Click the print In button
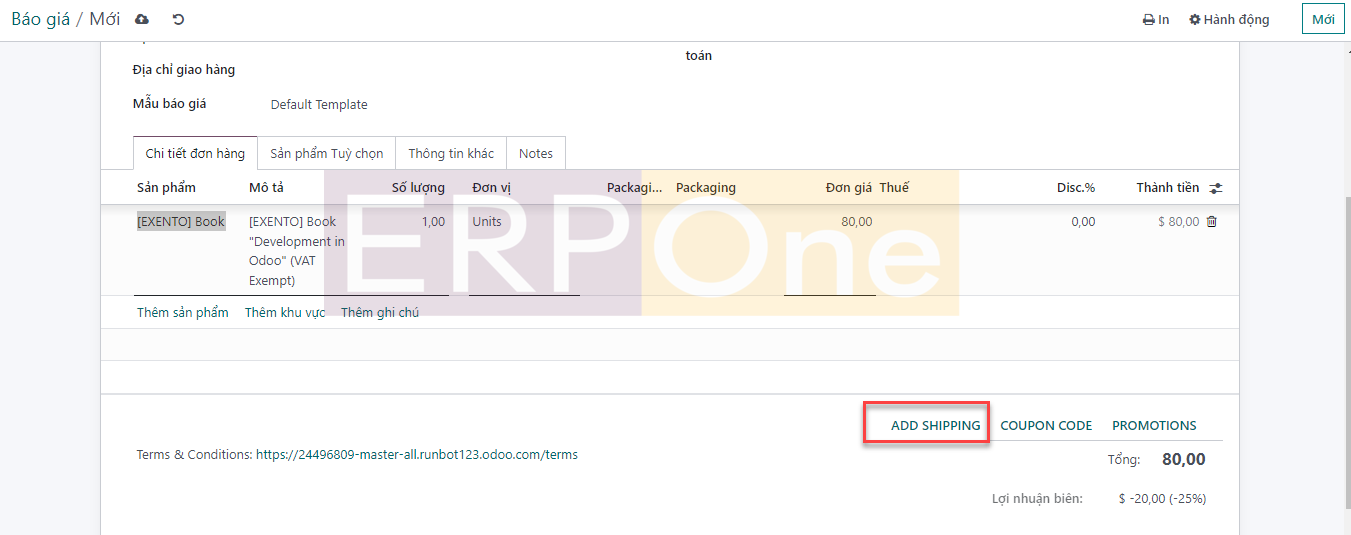 (1156, 19)
